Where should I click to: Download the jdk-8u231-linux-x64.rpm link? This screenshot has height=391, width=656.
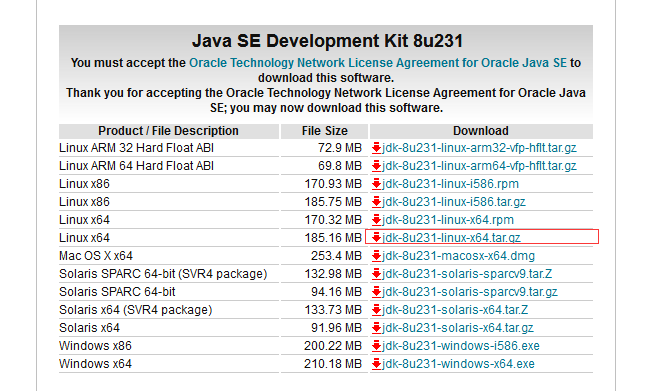point(448,220)
